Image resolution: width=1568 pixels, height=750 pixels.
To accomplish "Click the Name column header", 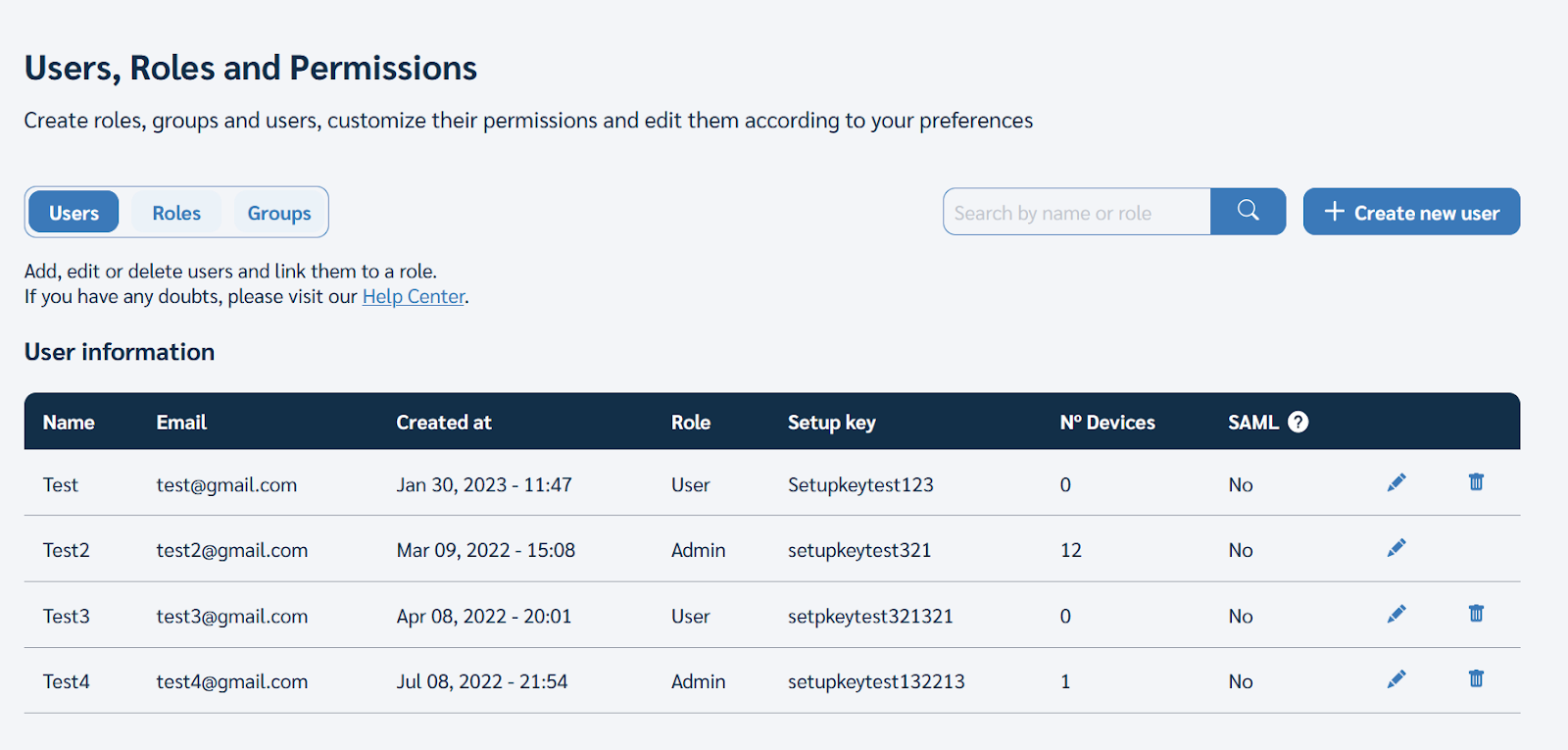I will click(x=69, y=423).
